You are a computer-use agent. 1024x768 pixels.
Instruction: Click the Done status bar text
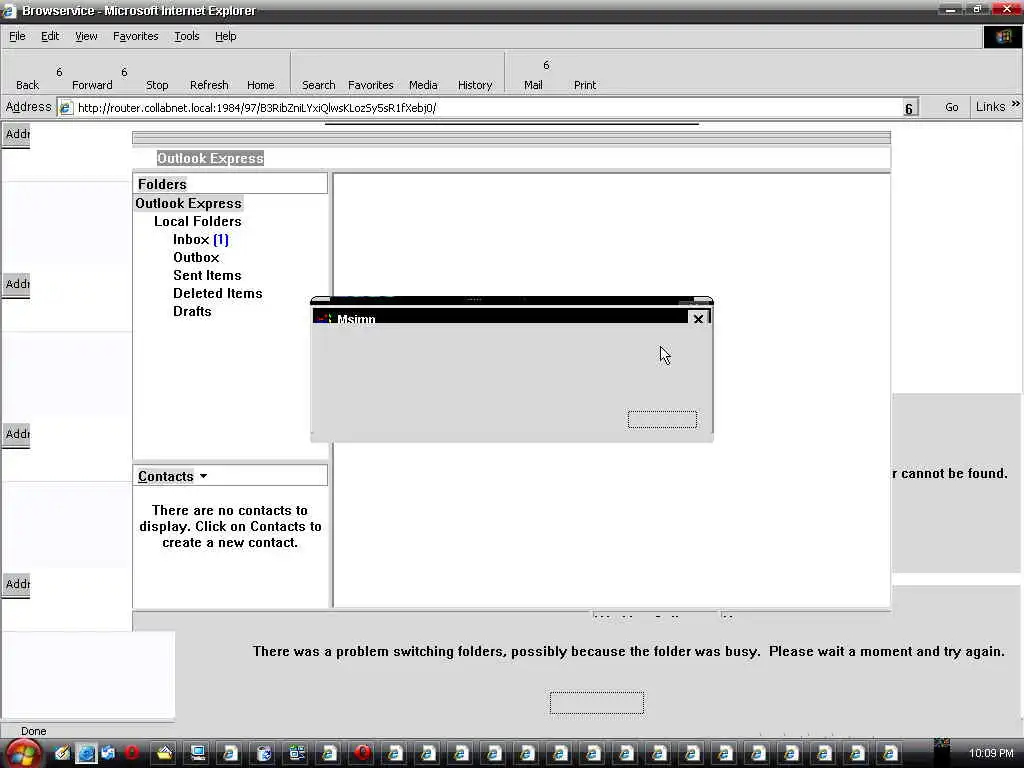click(x=33, y=731)
